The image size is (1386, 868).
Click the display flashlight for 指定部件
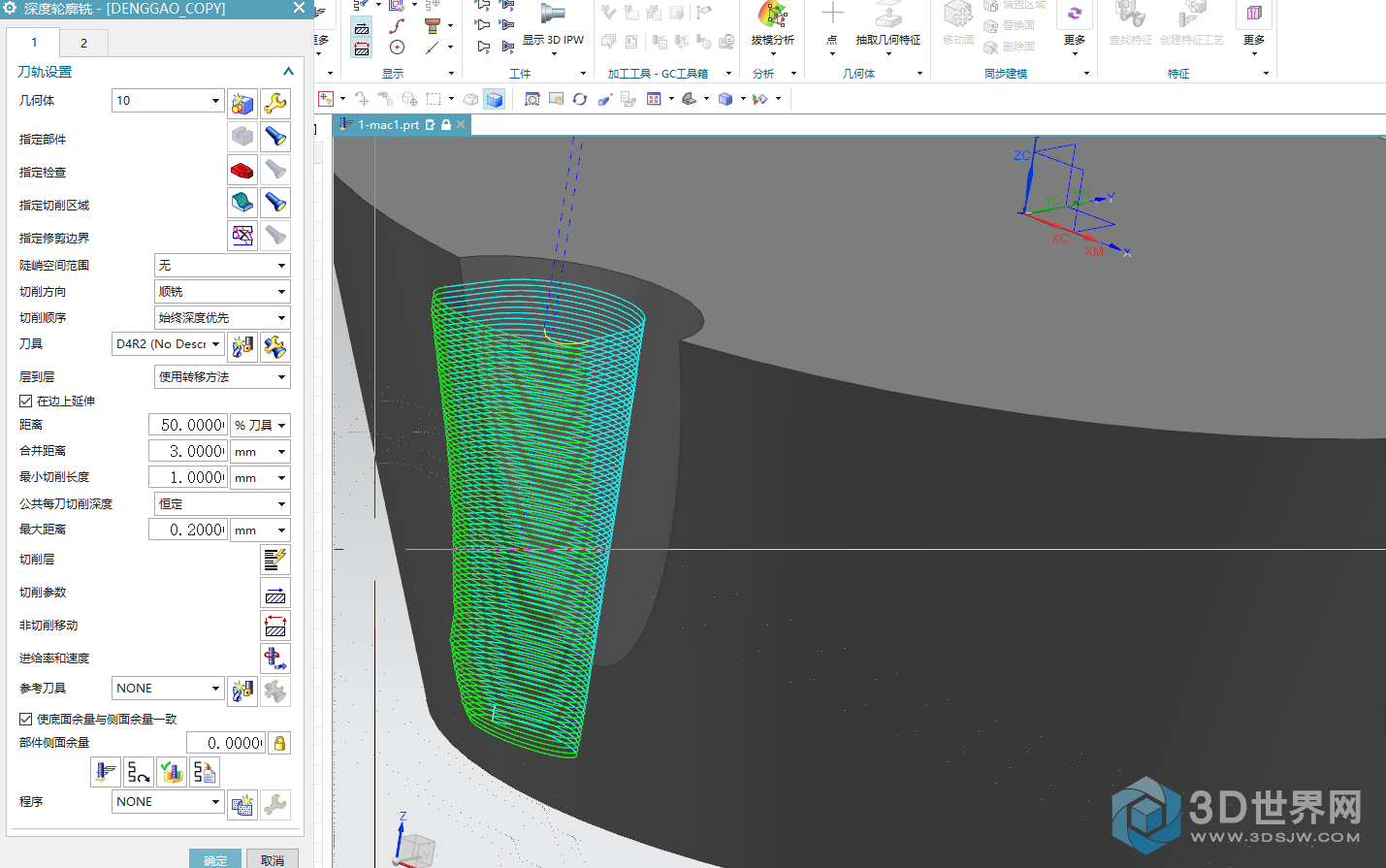pos(275,137)
